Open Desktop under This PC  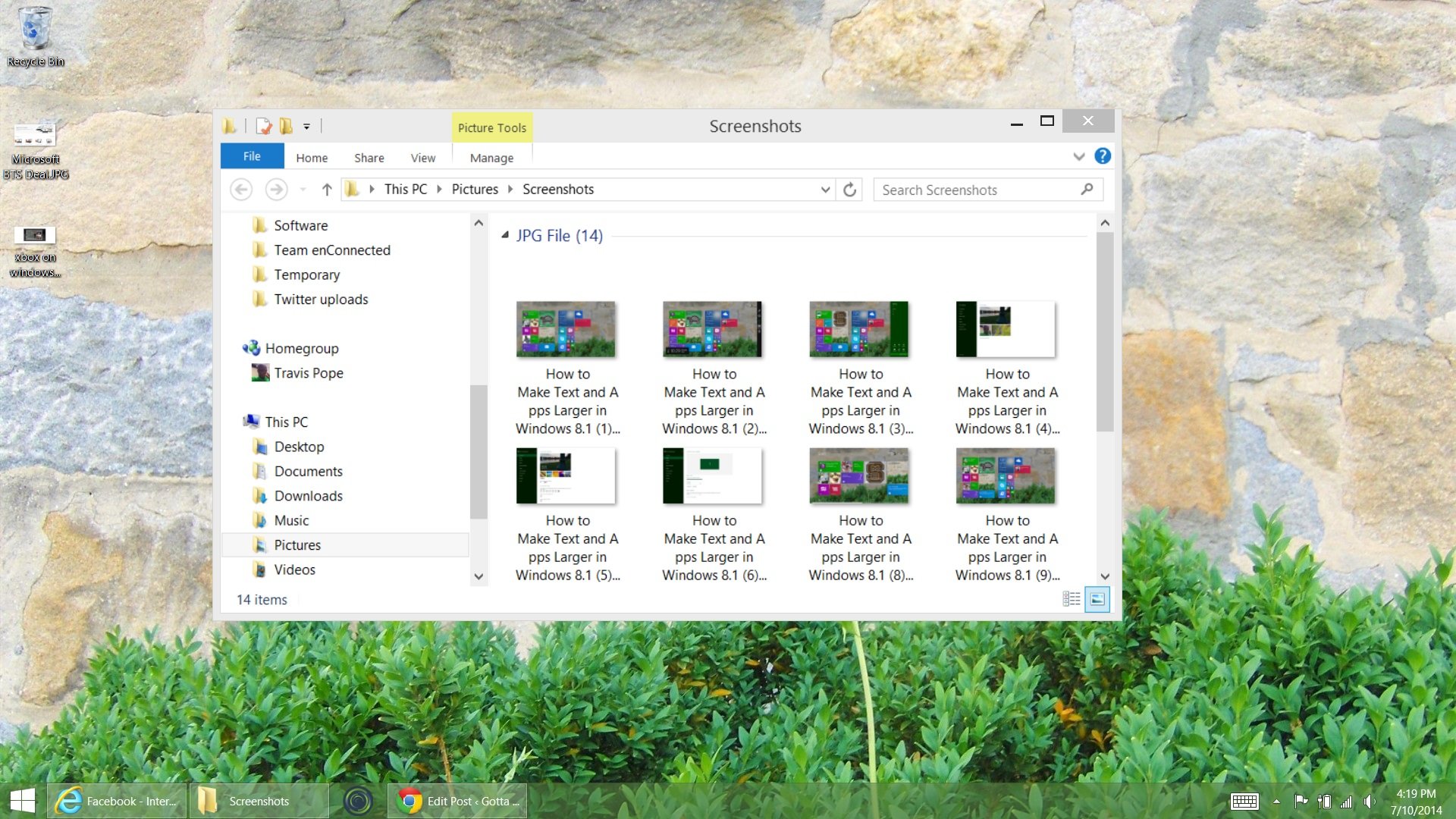tap(299, 447)
